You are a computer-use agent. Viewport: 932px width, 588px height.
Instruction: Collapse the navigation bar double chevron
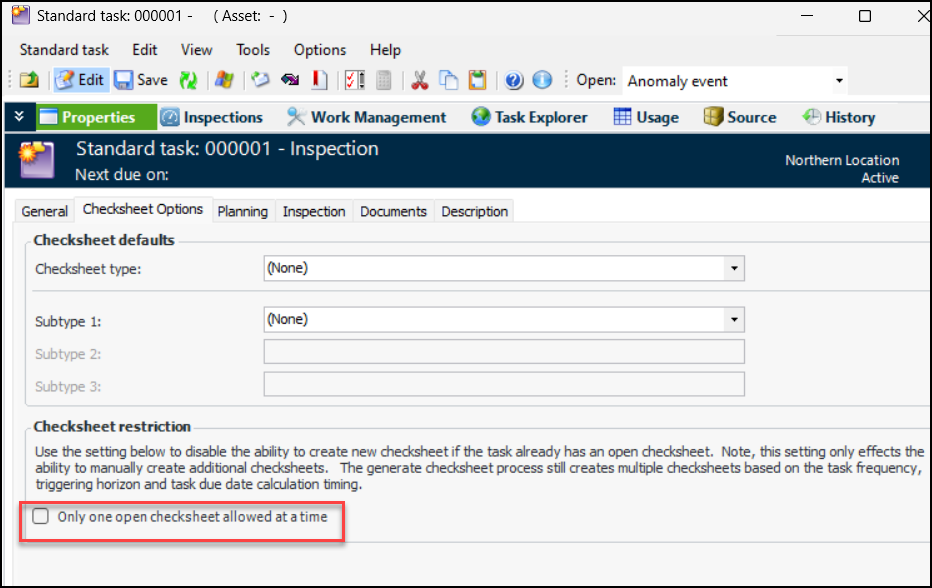(x=19, y=117)
